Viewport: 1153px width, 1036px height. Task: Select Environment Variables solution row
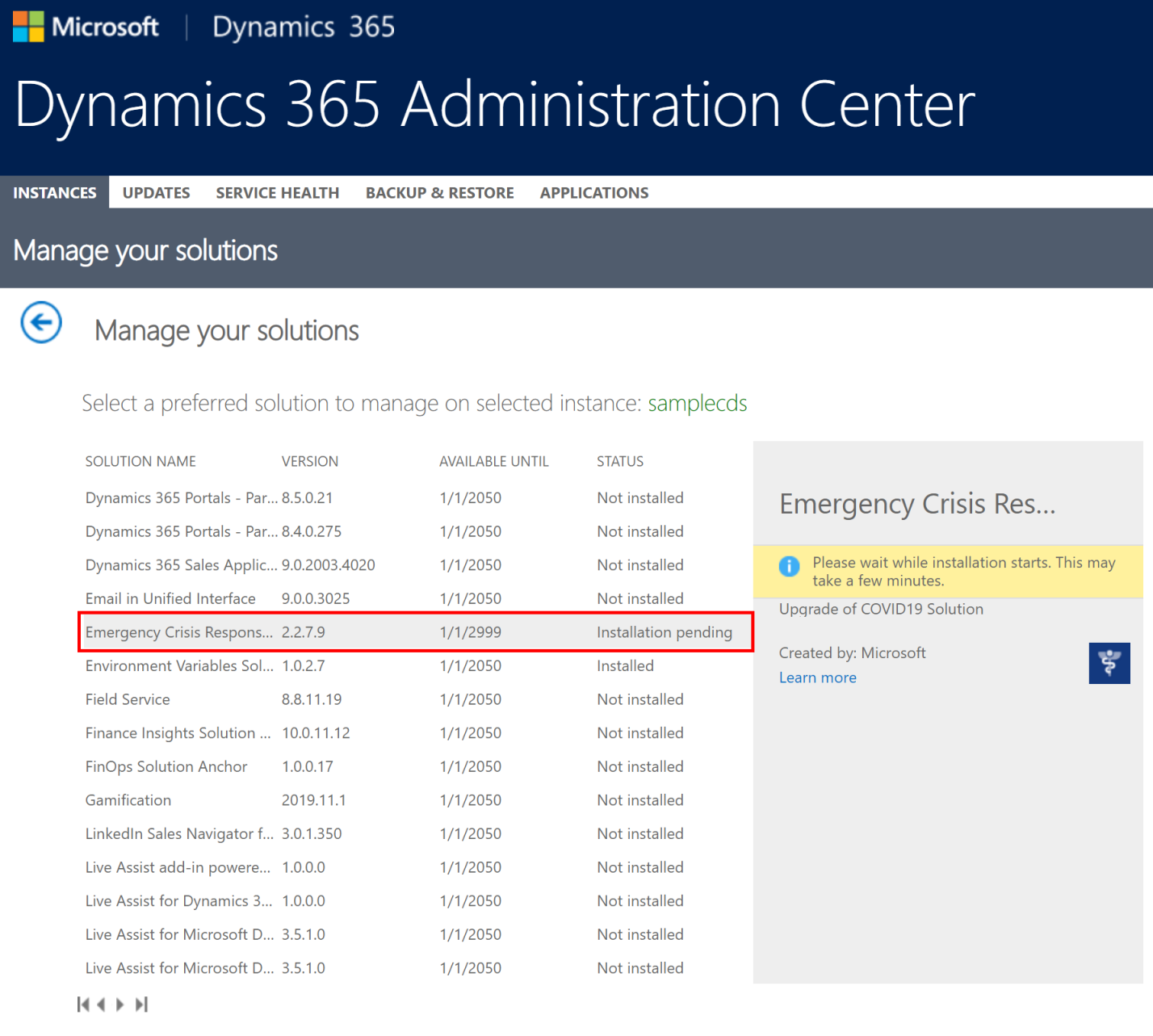point(416,666)
